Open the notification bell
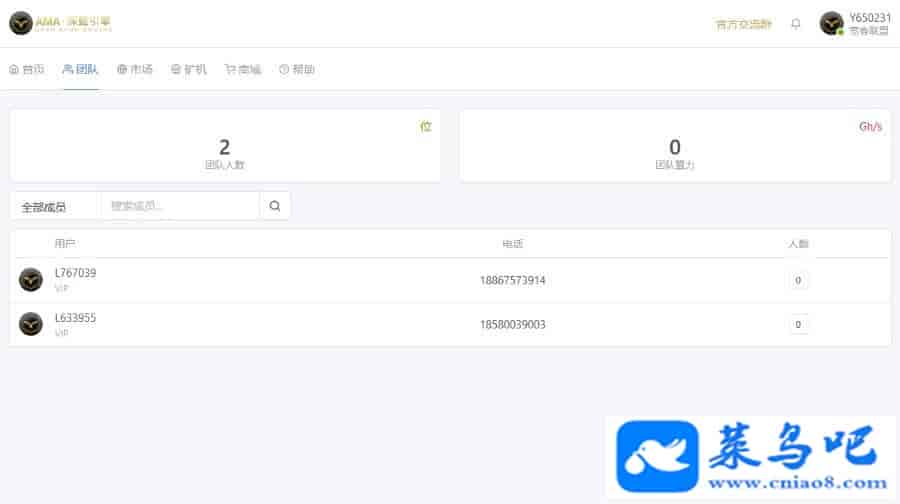 [796, 24]
